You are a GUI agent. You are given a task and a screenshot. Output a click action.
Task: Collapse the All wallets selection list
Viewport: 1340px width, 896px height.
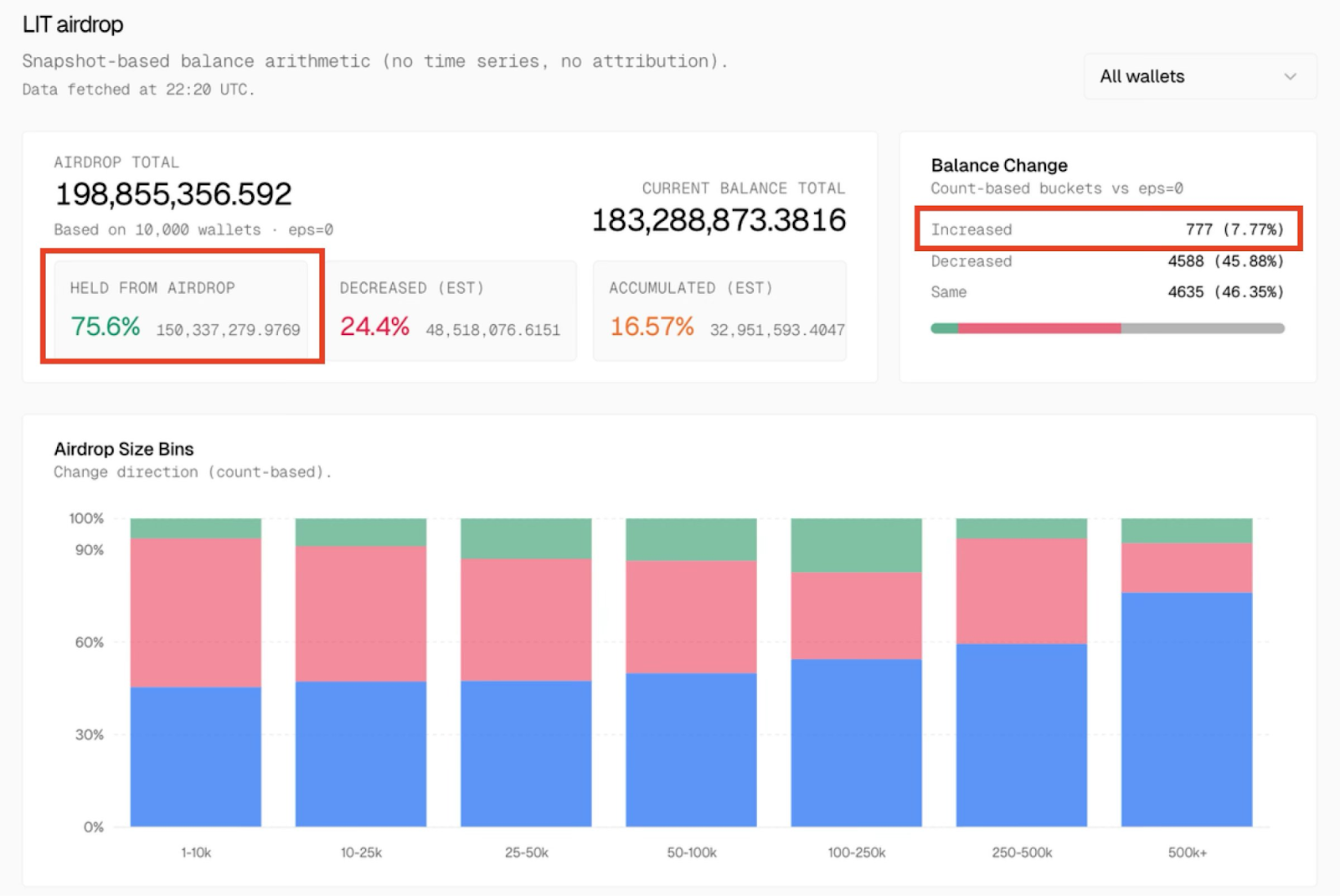click(x=1198, y=76)
